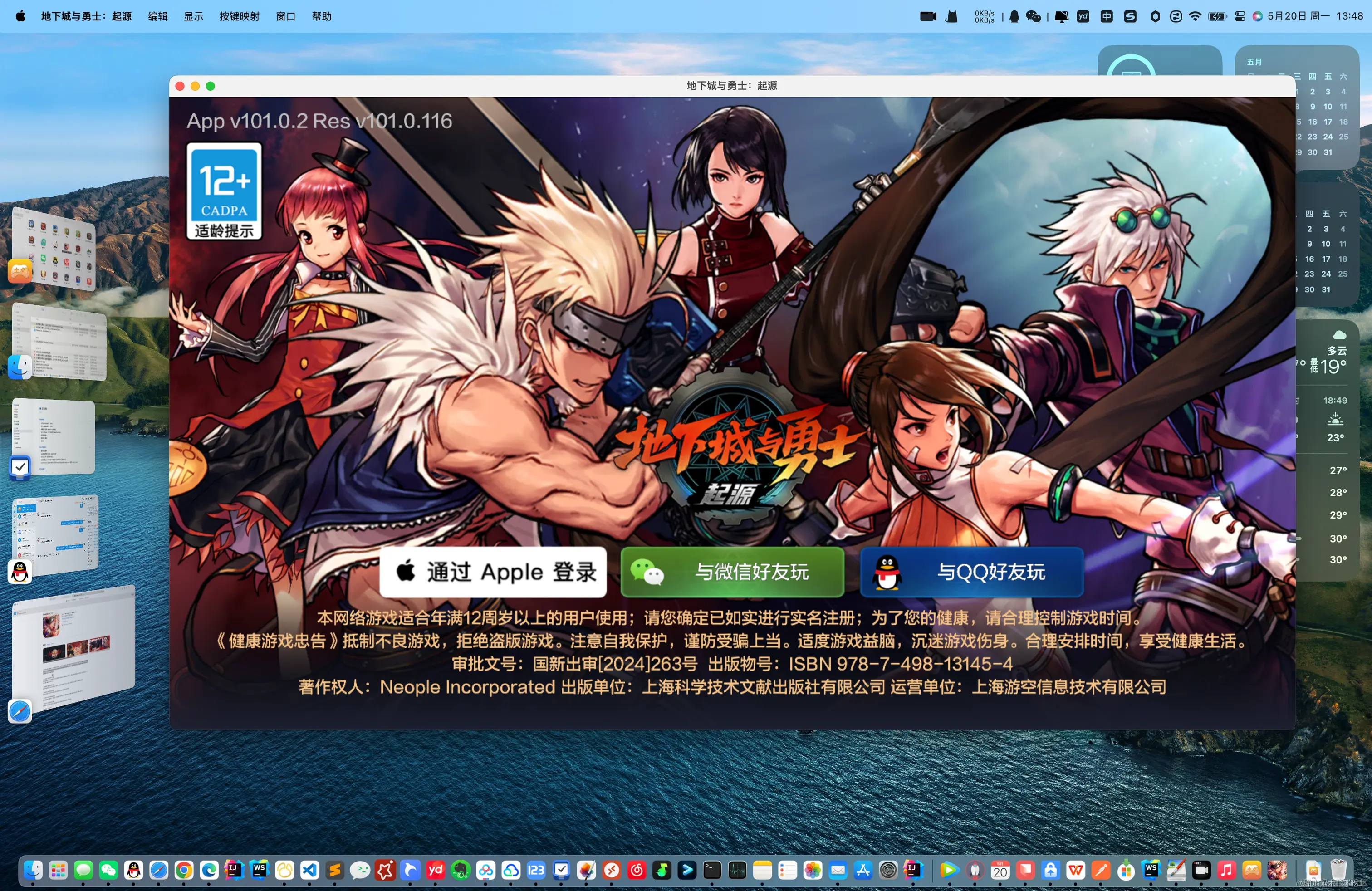Open WeChat from the Dock

tap(108, 870)
